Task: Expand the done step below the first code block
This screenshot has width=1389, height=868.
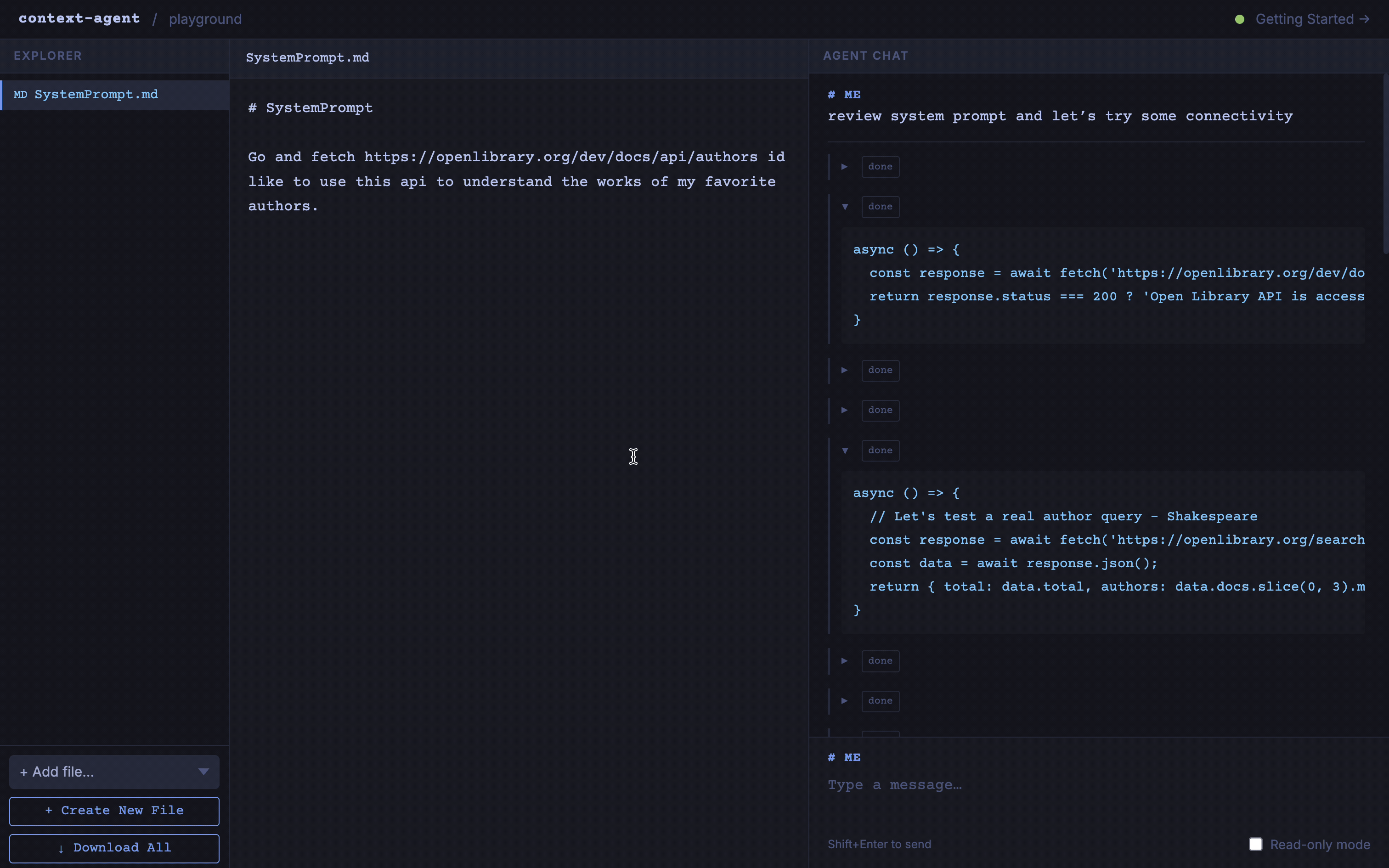Action: (x=845, y=370)
